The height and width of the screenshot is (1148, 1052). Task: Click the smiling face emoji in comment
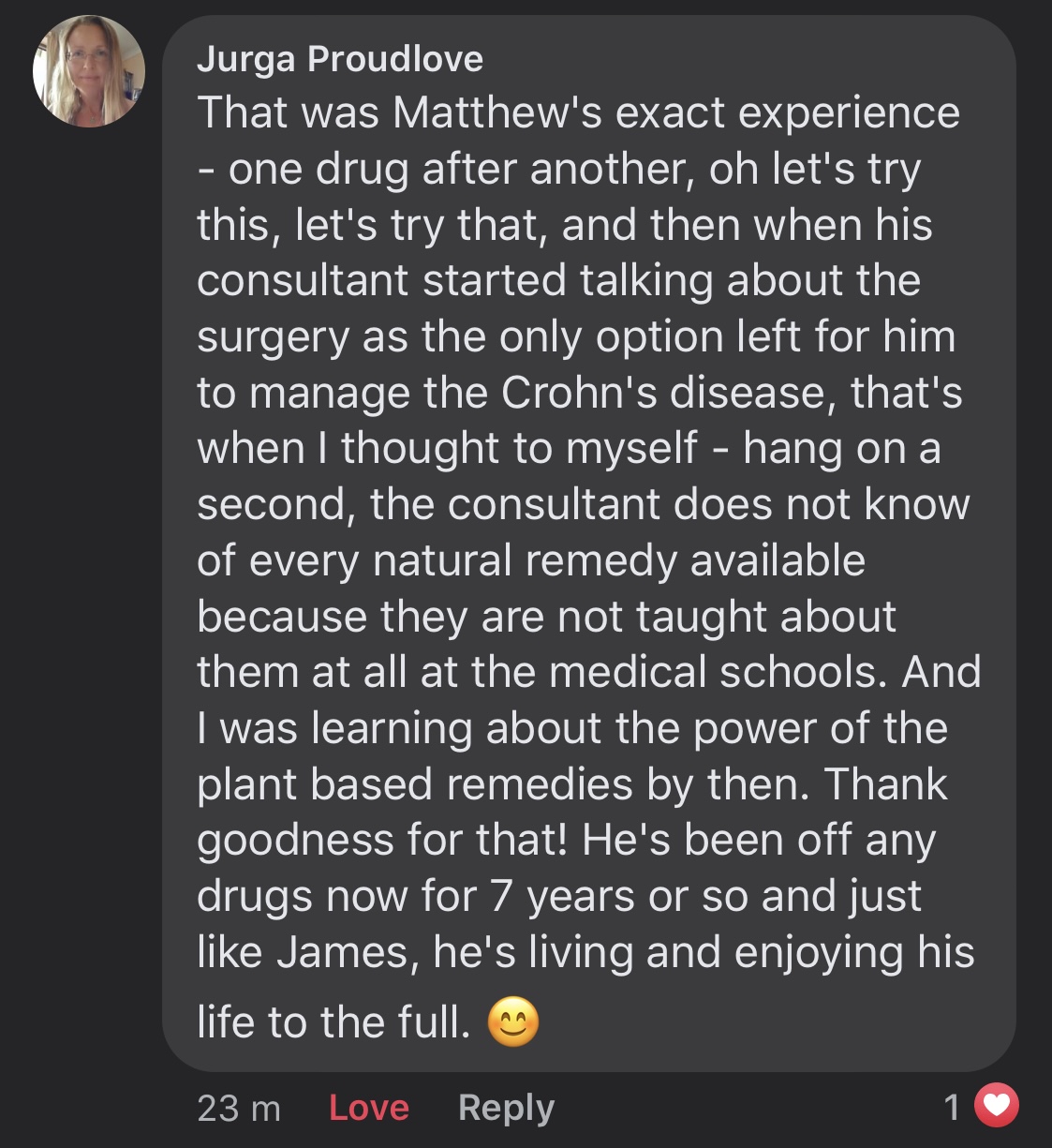(513, 1021)
